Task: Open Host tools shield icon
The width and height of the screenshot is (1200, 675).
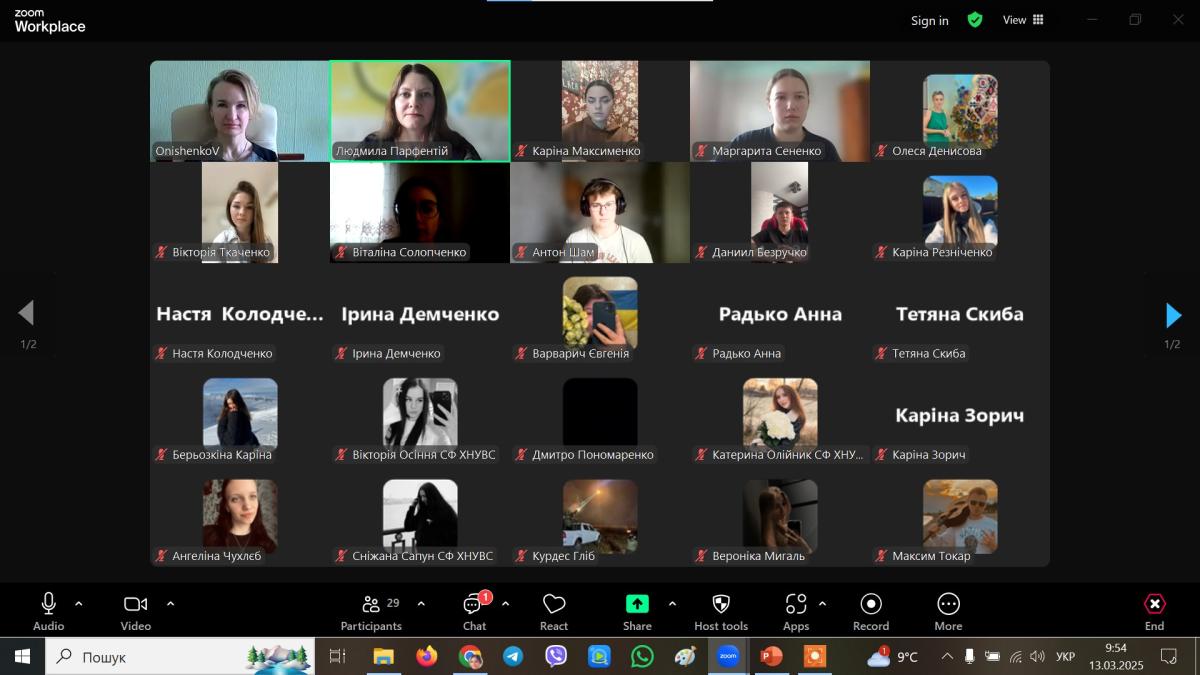Action: (720, 610)
